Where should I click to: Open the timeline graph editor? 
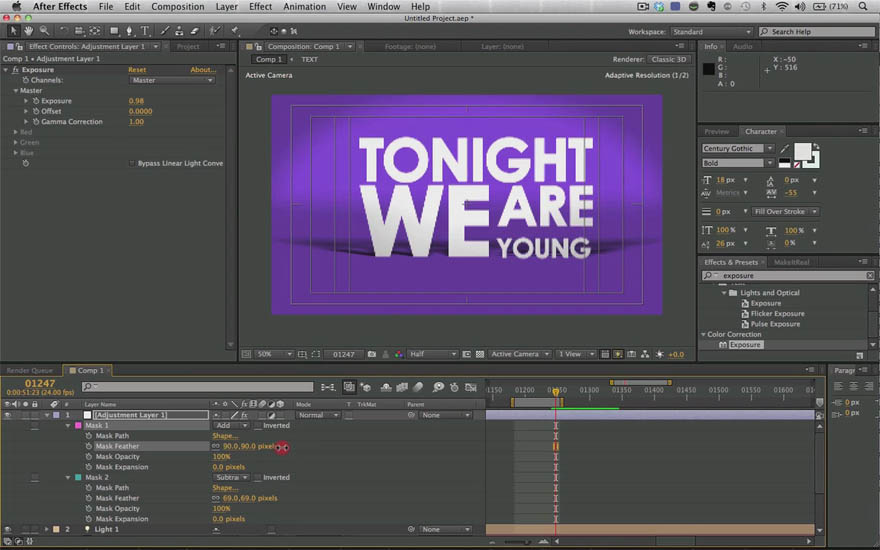(471, 387)
